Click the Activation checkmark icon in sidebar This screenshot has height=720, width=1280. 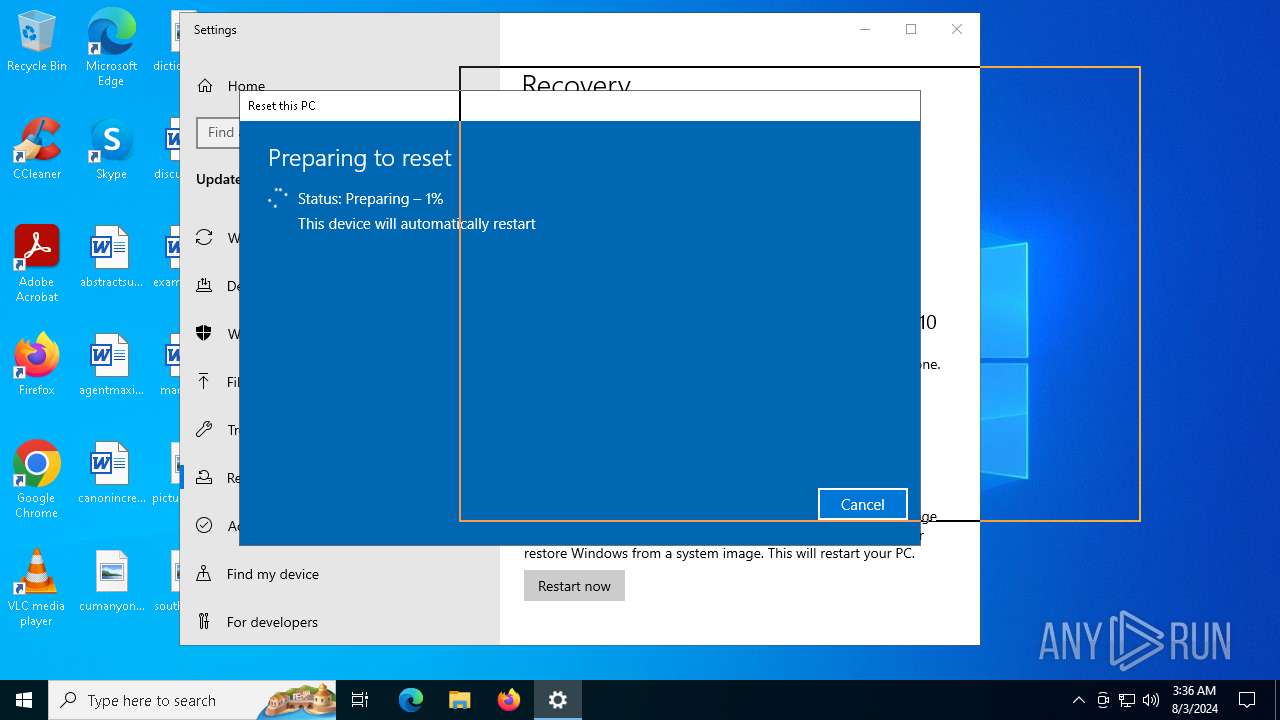(x=204, y=526)
